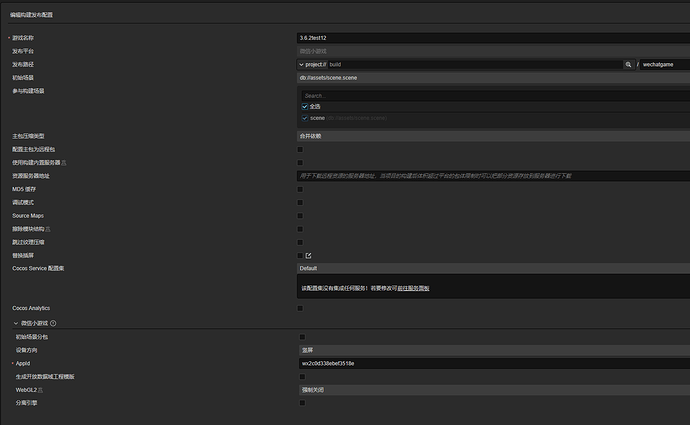This screenshot has width=690, height=425.
Task: Click the wechatgame output folder field
Action: [x=665, y=65]
